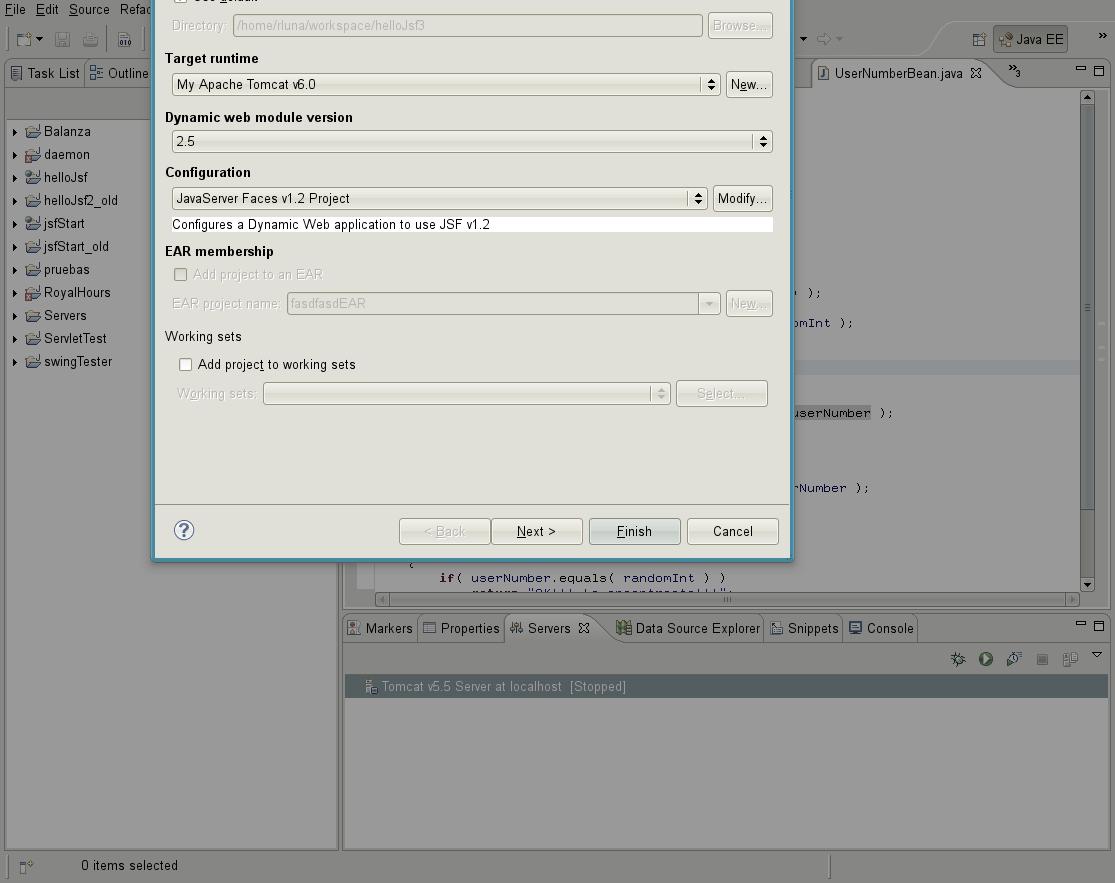Start the server in profile mode
Viewport: 1115px width, 883px height.
click(x=1014, y=659)
